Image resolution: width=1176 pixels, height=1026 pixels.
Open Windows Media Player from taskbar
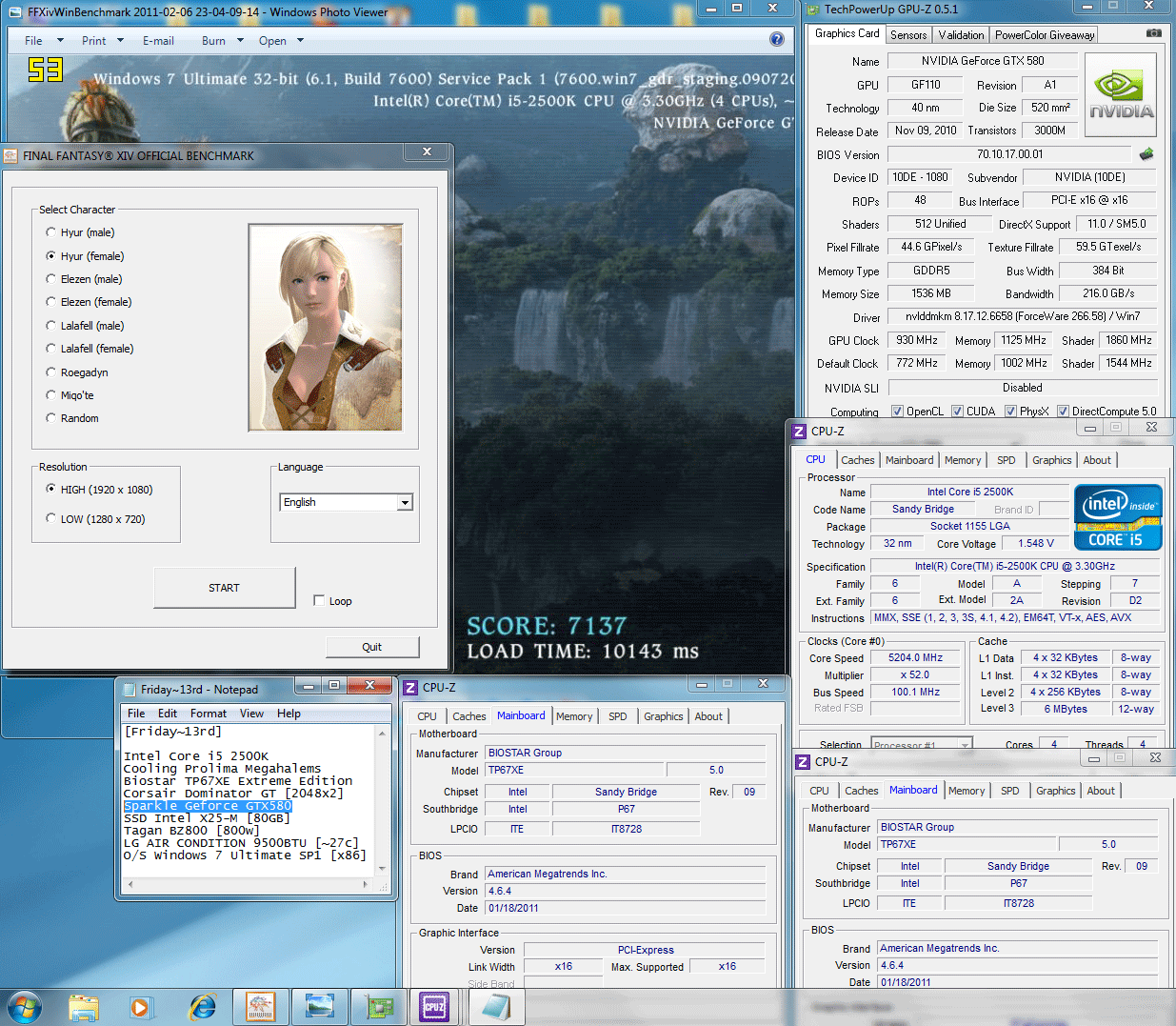[x=140, y=1006]
